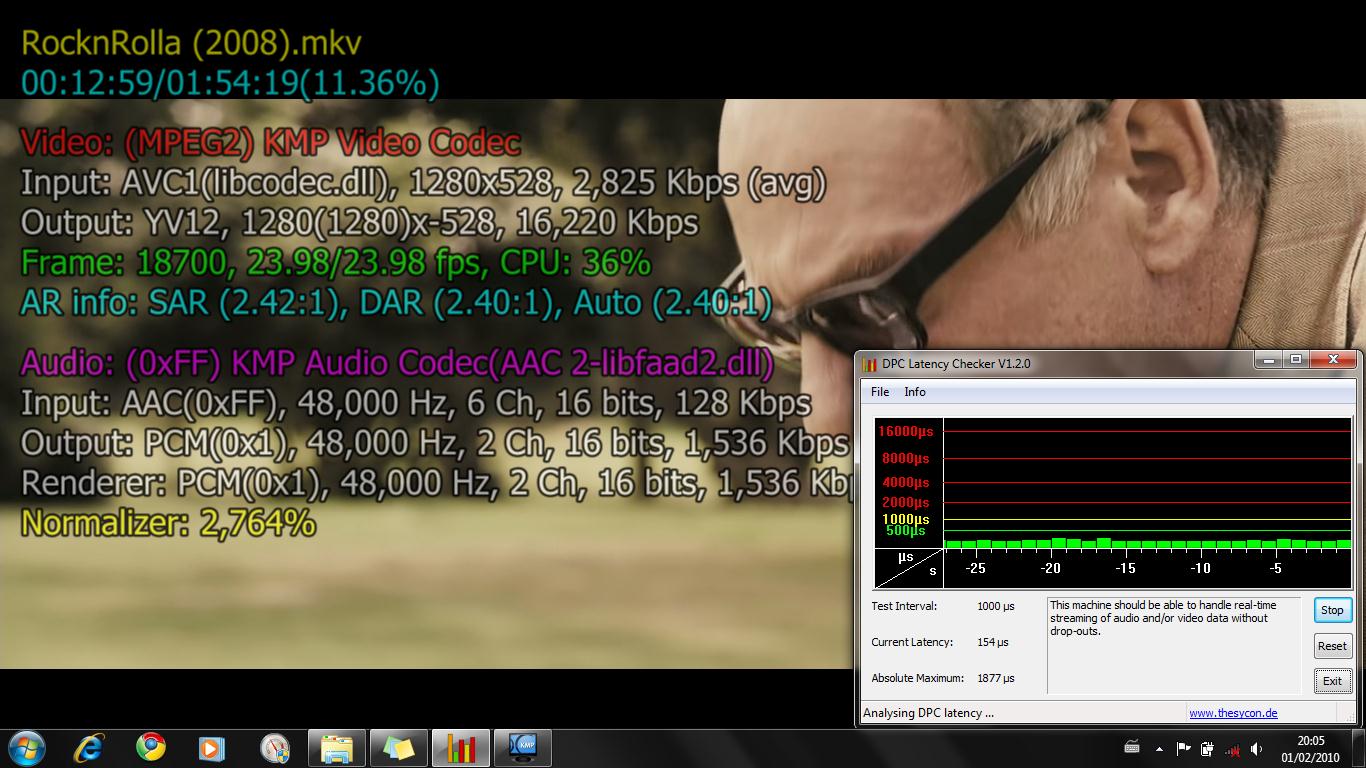Image resolution: width=1366 pixels, height=768 pixels.
Task: Open File menu in DPC Latency Checker
Action: (x=880, y=392)
